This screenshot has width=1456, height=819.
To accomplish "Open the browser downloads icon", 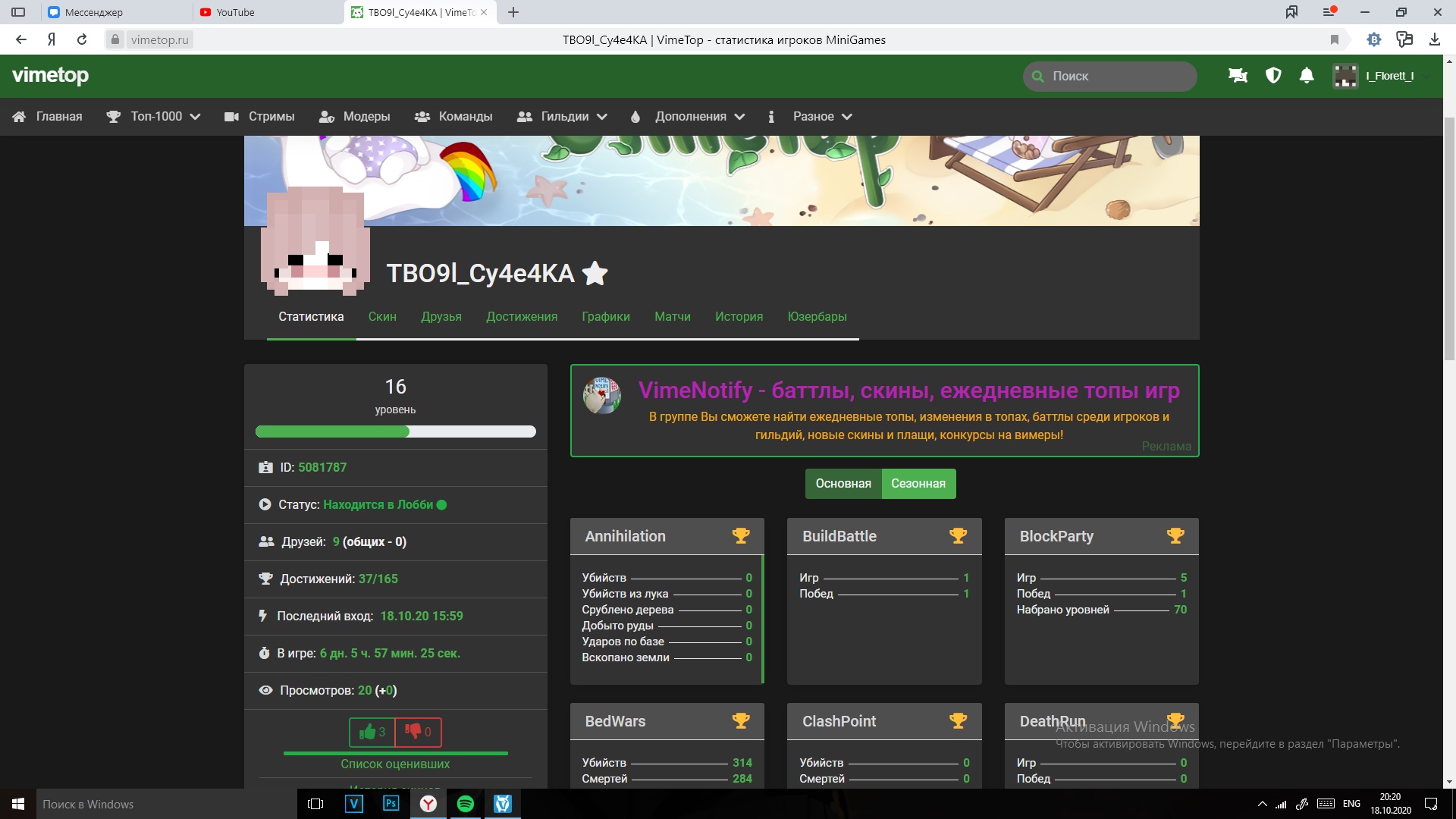I will (x=1435, y=39).
